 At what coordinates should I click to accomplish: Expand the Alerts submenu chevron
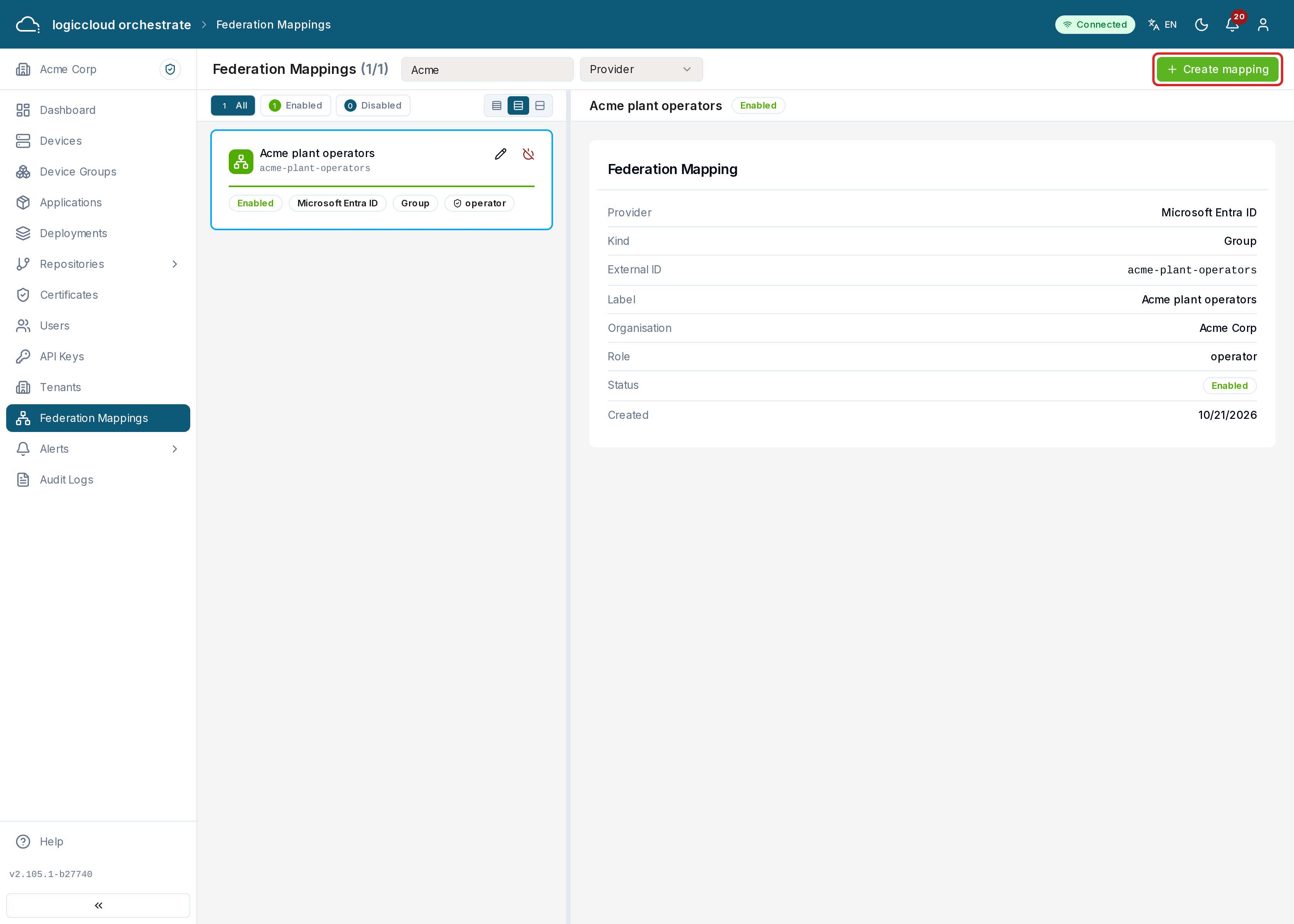click(x=175, y=449)
